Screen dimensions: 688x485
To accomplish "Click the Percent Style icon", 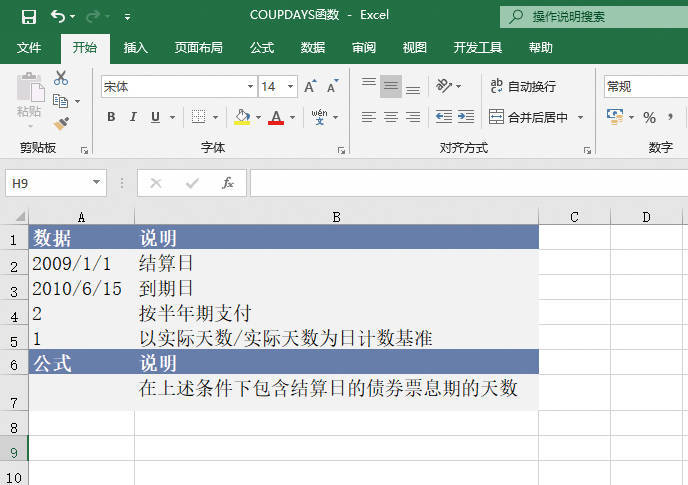I will (x=649, y=118).
